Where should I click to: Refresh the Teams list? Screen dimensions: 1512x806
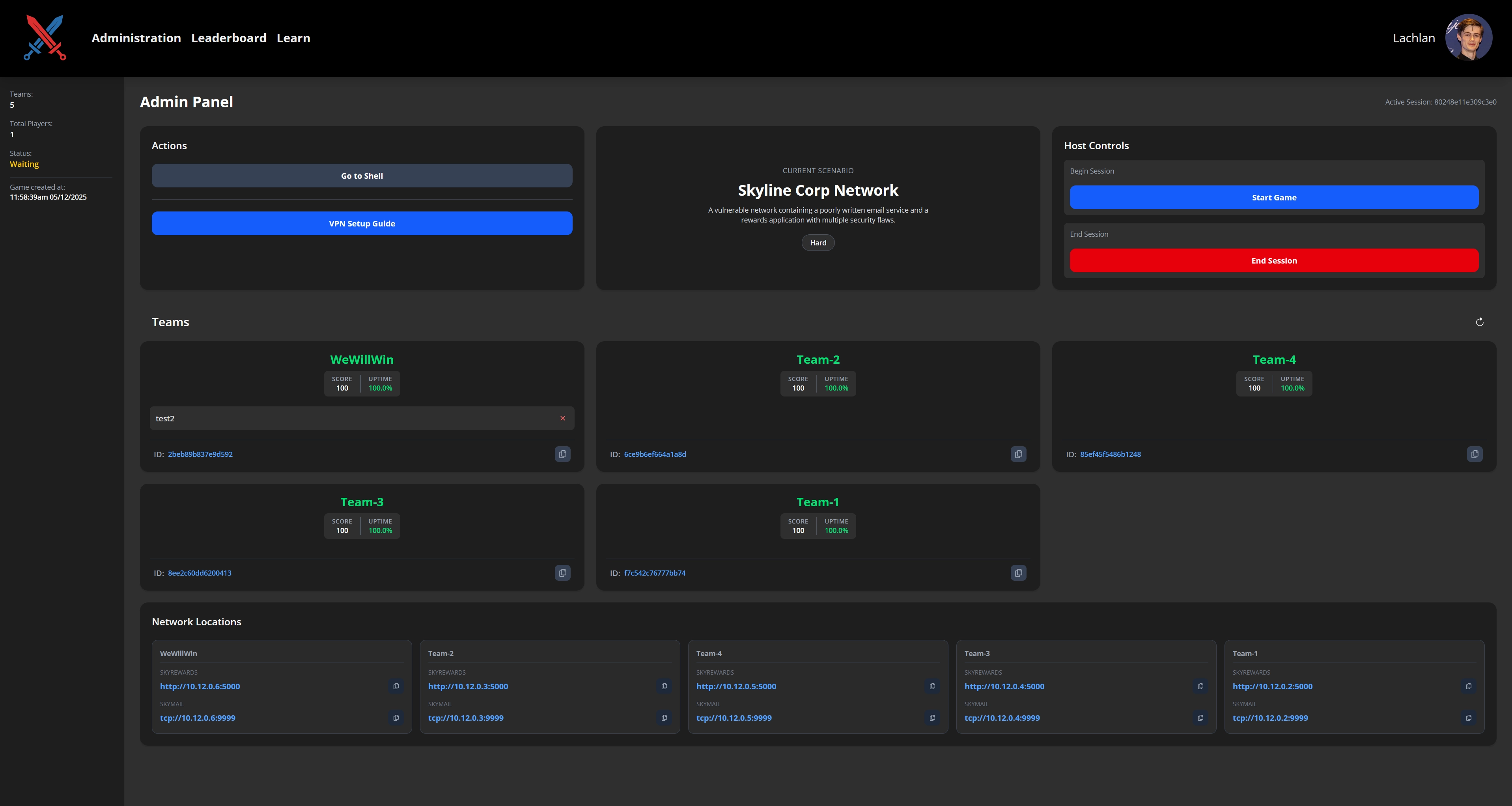tap(1480, 322)
